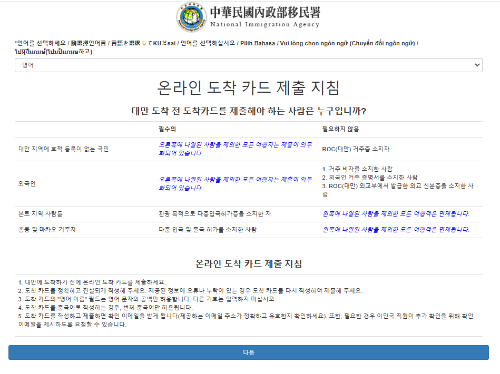Click the multilingual language prompt text above dropdown

pyautogui.click(x=217, y=47)
